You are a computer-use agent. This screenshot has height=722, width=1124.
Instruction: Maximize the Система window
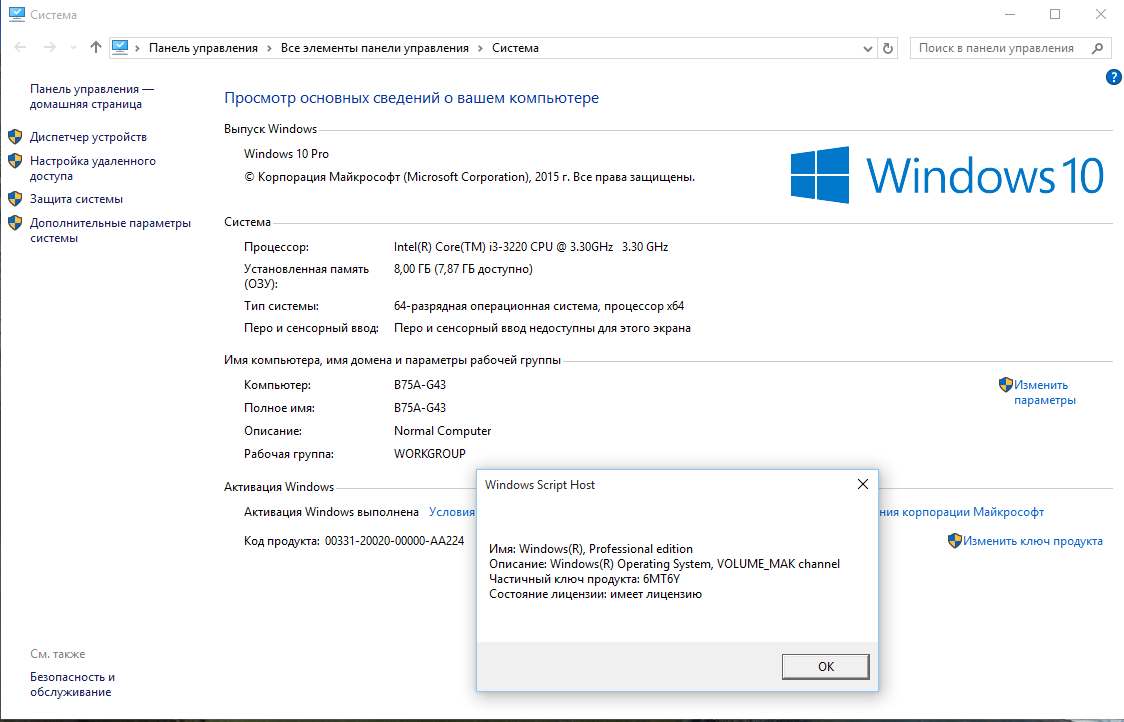pos(1054,14)
